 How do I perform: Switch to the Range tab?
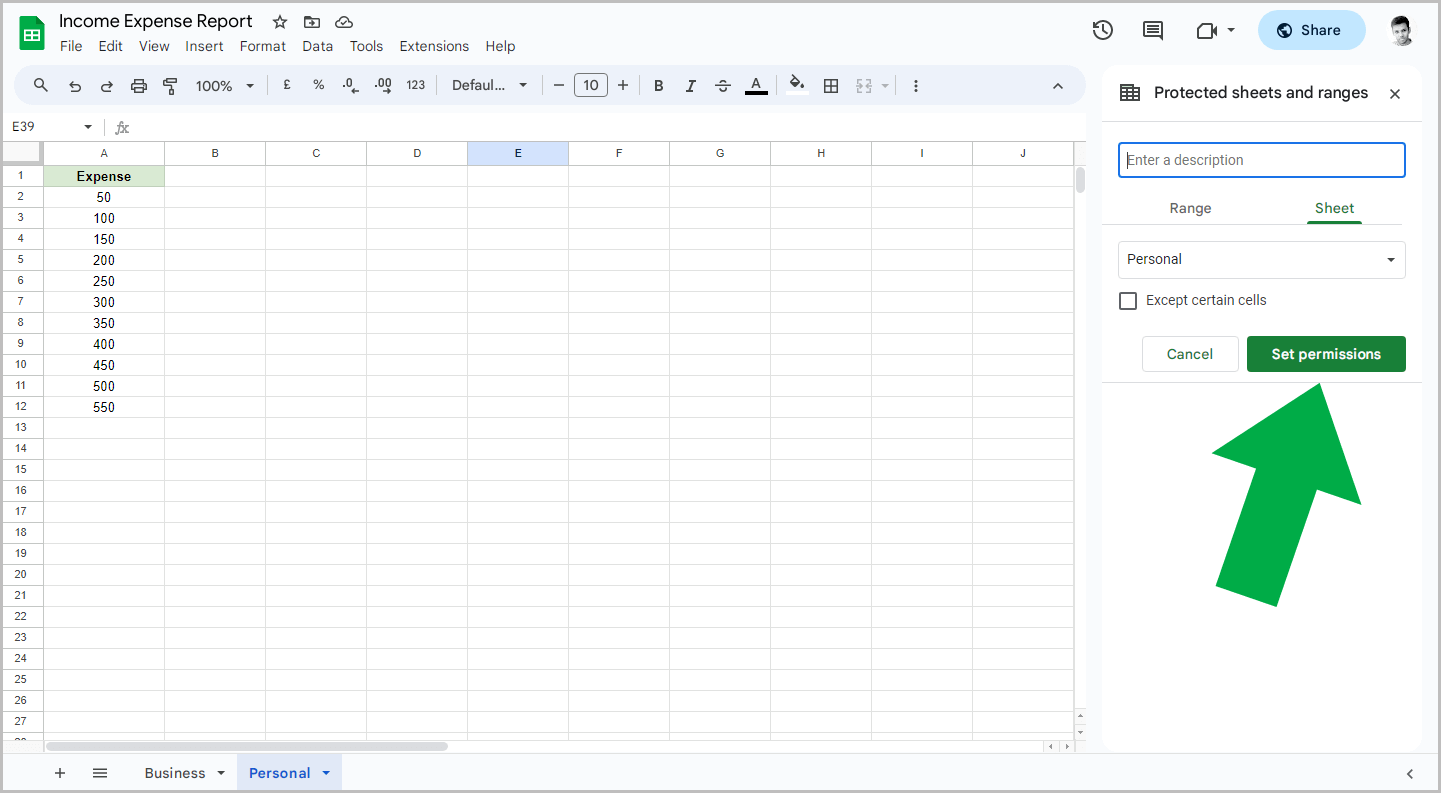coord(1190,208)
